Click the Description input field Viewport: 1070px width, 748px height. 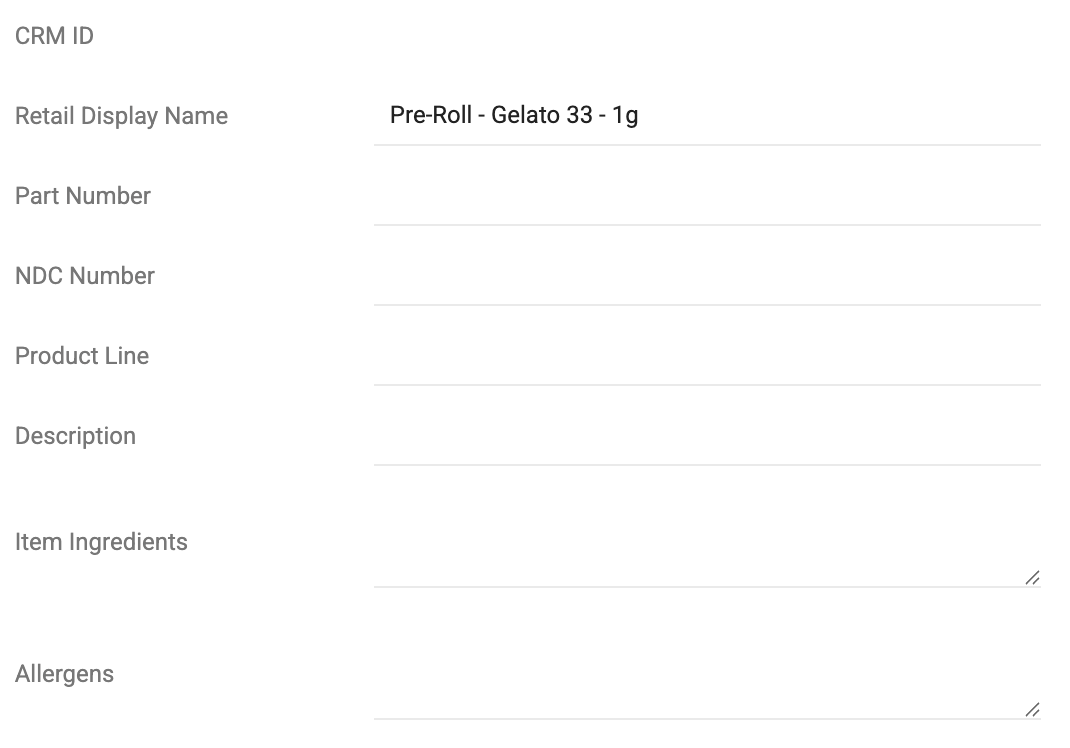click(x=707, y=435)
